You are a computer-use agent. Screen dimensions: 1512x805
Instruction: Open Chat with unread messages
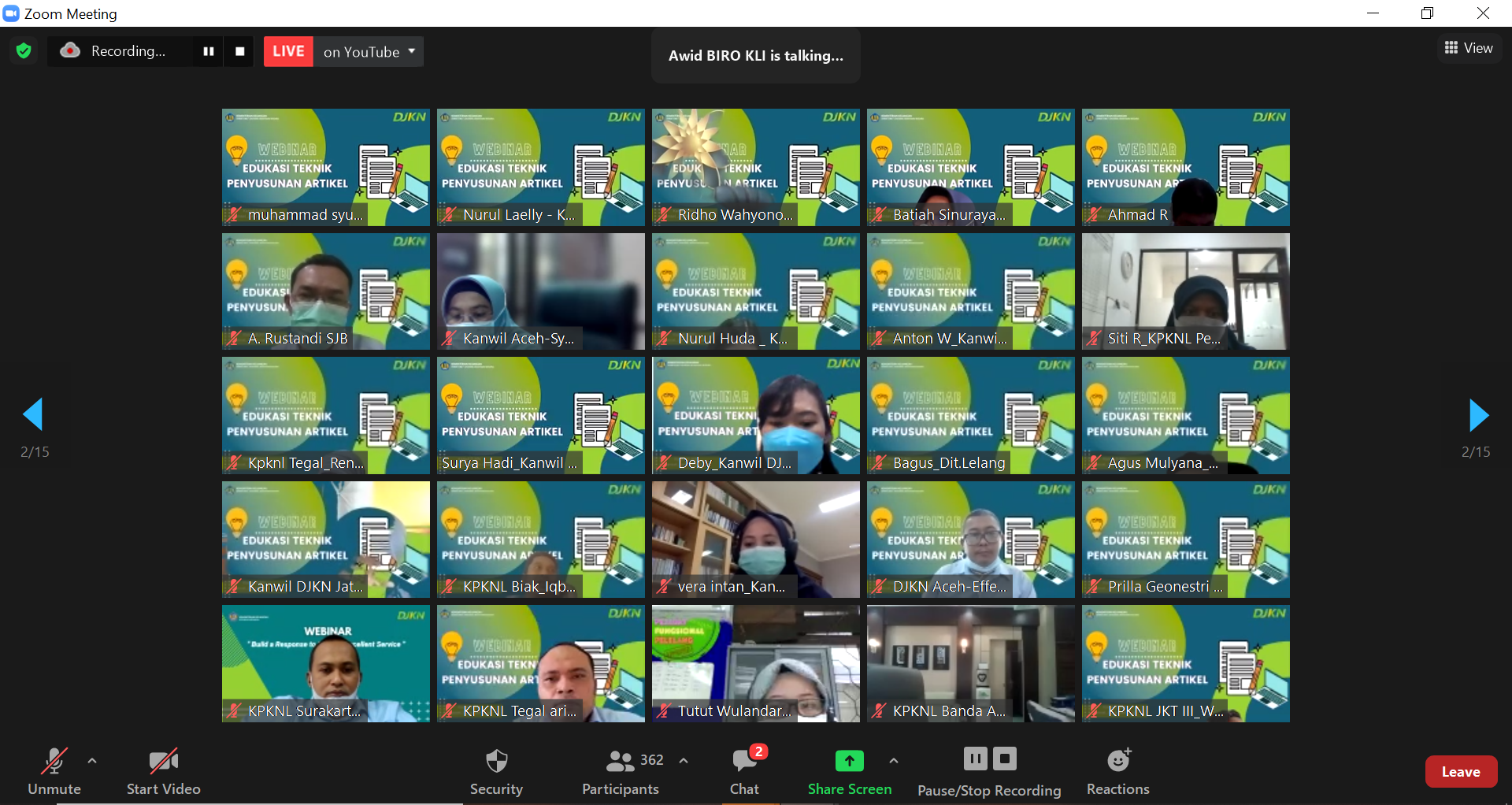tap(744, 771)
